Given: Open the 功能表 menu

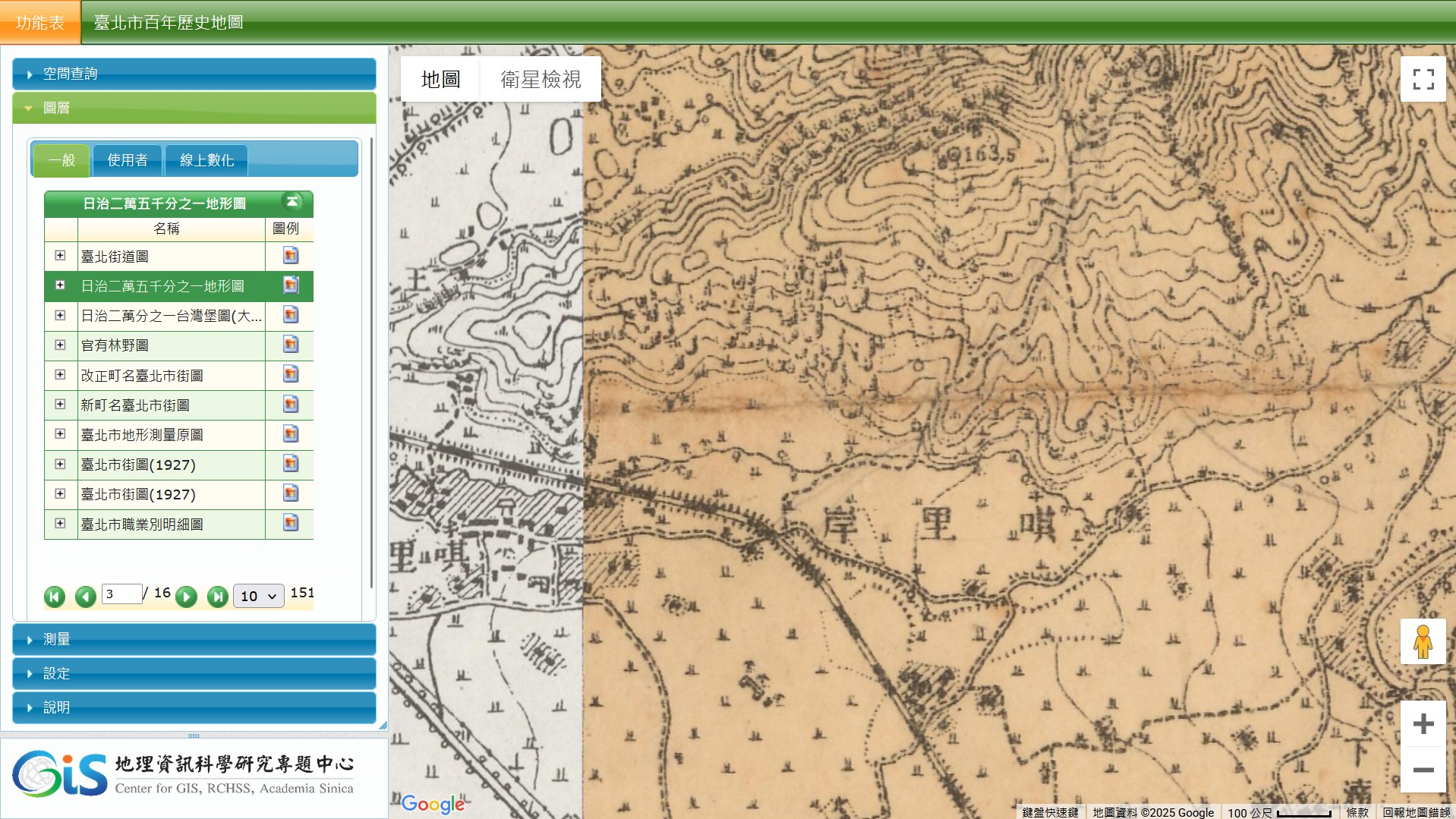Looking at the screenshot, I should coord(40,22).
